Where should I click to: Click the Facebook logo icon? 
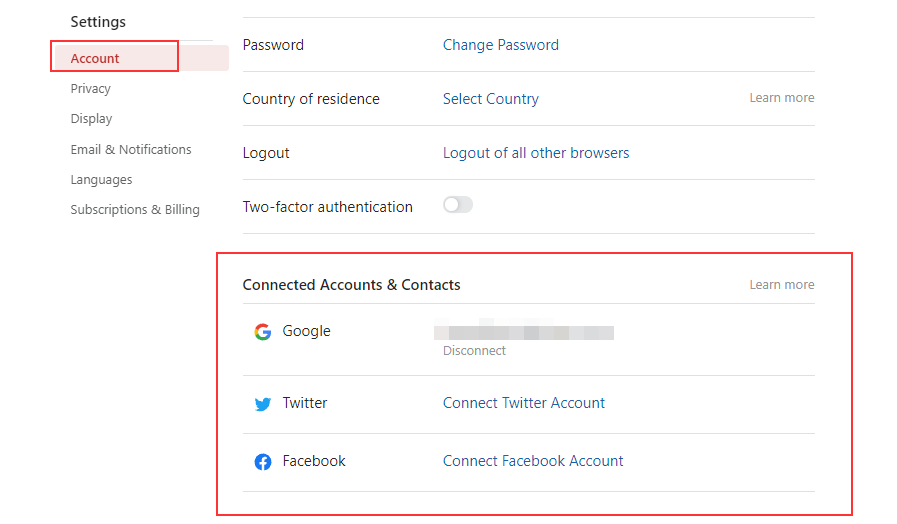263,462
